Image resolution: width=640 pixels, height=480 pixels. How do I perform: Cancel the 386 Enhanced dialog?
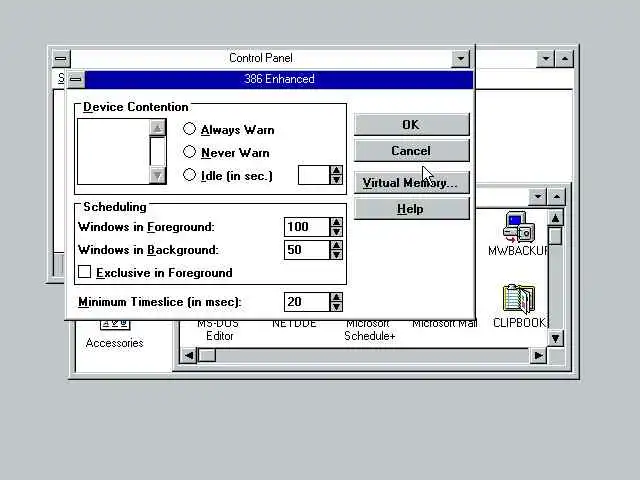point(411,151)
